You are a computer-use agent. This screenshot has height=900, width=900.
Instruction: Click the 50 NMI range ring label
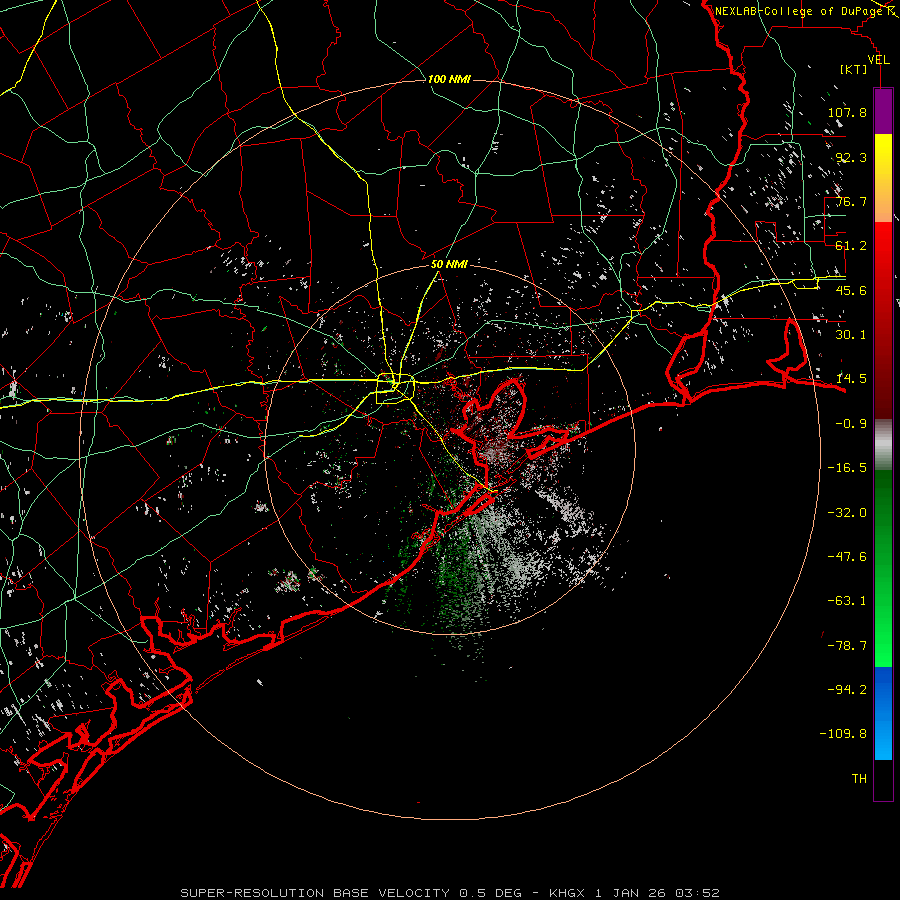(x=449, y=265)
